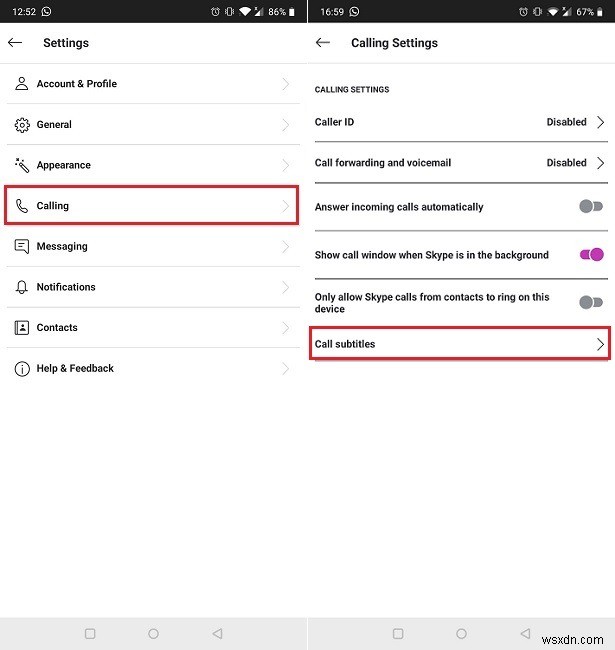Toggle Only allow Skype calls from contacts

click(591, 302)
